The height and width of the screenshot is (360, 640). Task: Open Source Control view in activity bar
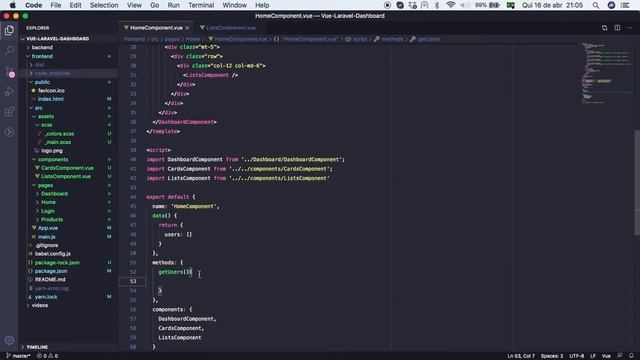(9, 71)
